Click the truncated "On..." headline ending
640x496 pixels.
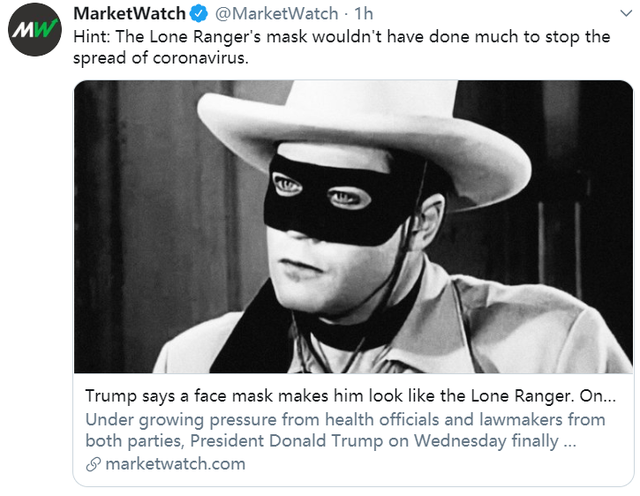[606, 395]
